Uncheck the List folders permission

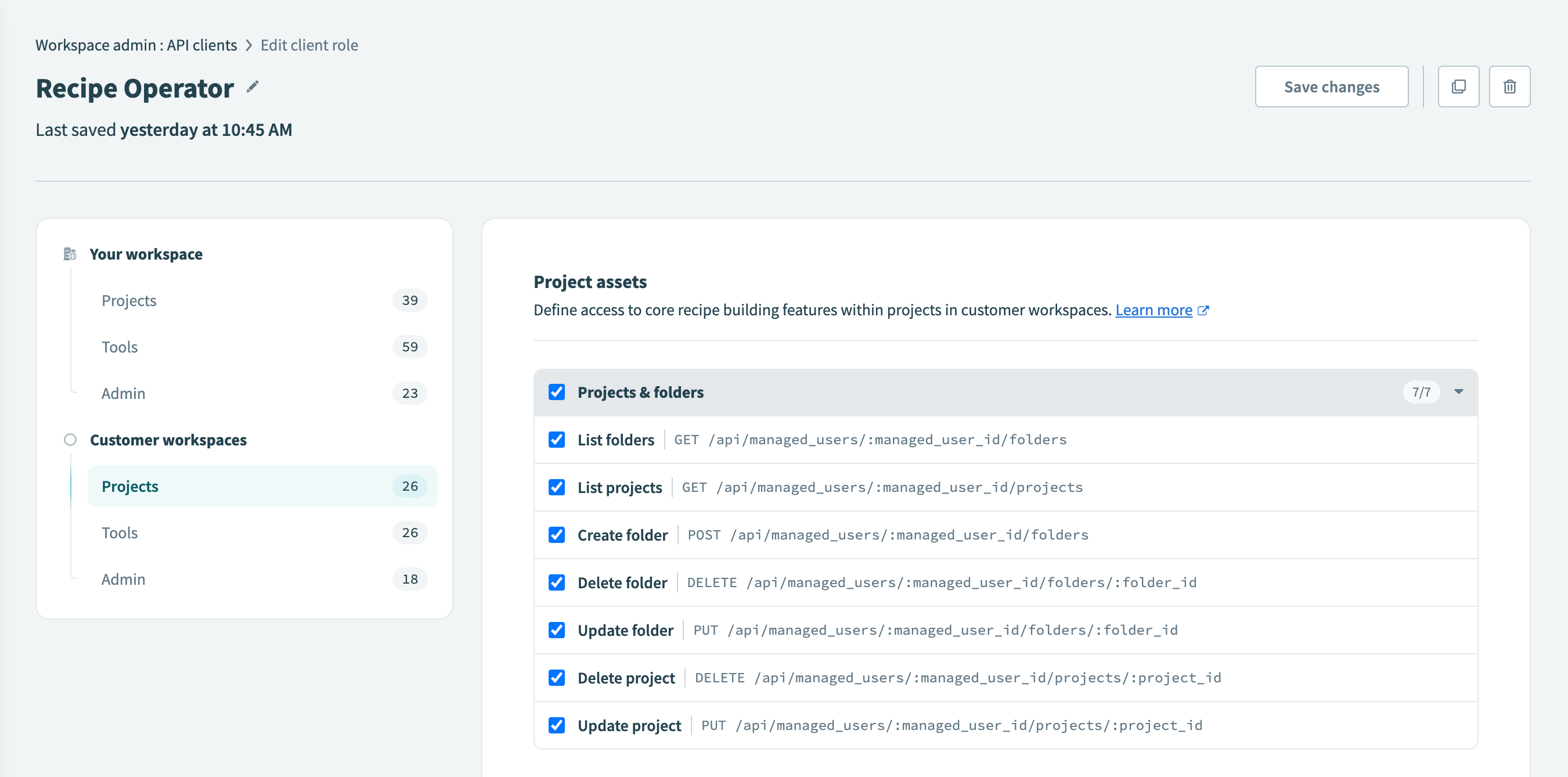tap(556, 439)
